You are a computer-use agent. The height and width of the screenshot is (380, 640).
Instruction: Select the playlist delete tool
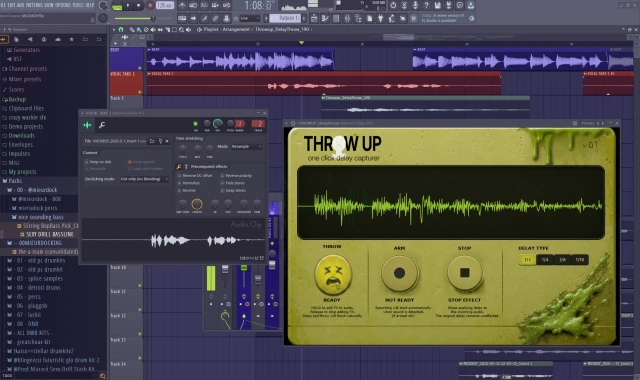(x=146, y=29)
